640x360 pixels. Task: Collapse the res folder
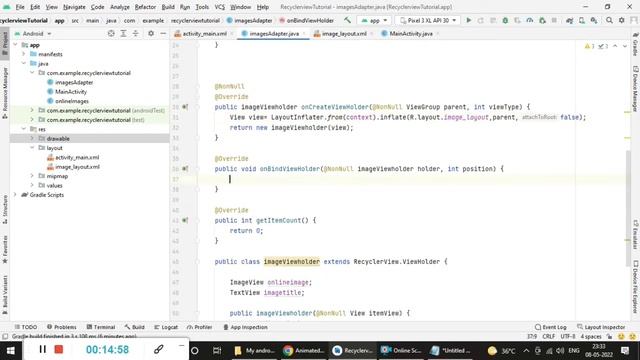24,129
